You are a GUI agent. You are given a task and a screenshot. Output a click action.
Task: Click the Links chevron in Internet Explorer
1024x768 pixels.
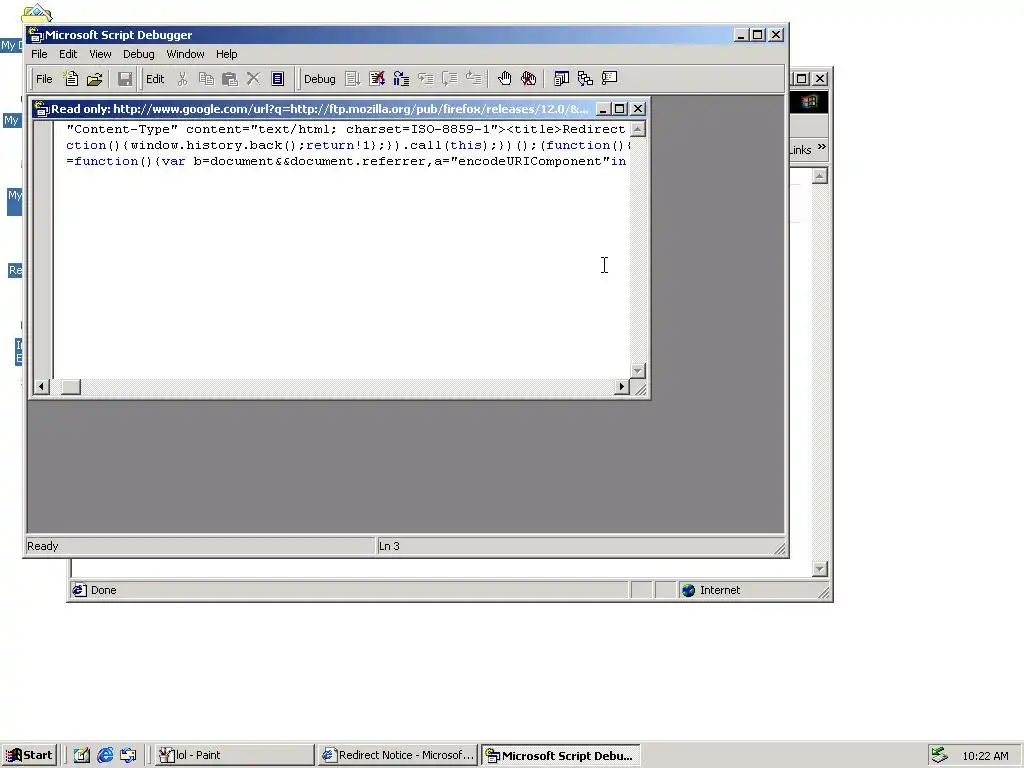822,148
